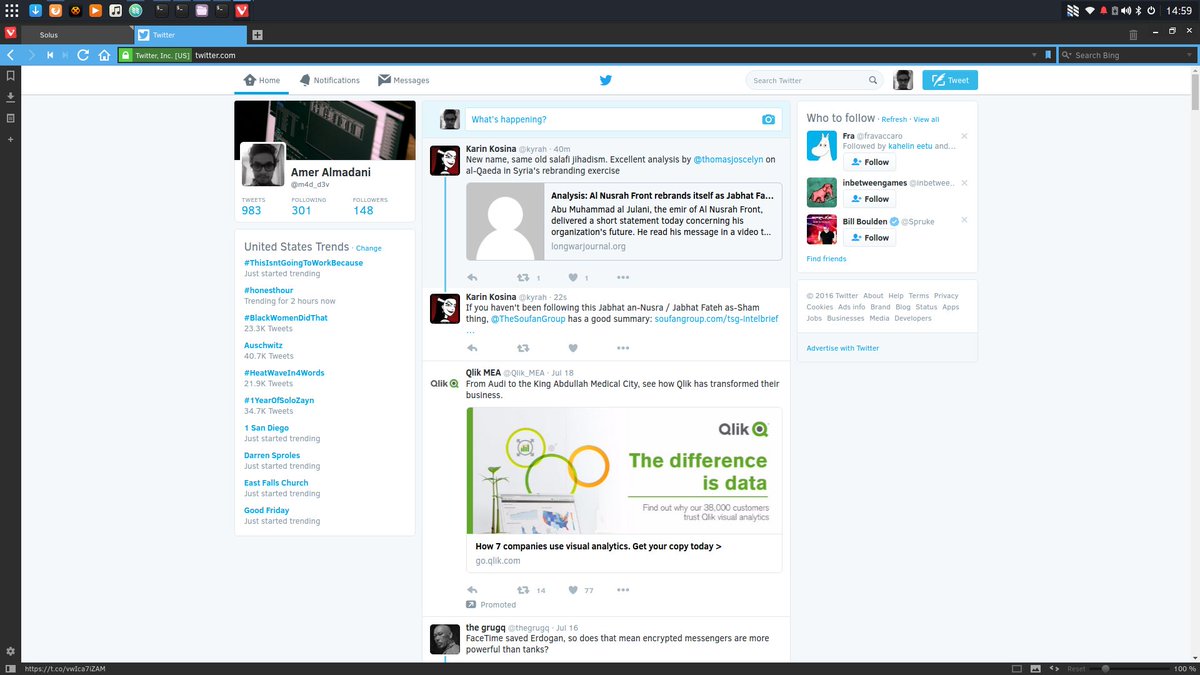The height and width of the screenshot is (675, 1200).
Task: Open Twitter Notifications
Action: pyautogui.click(x=329, y=80)
